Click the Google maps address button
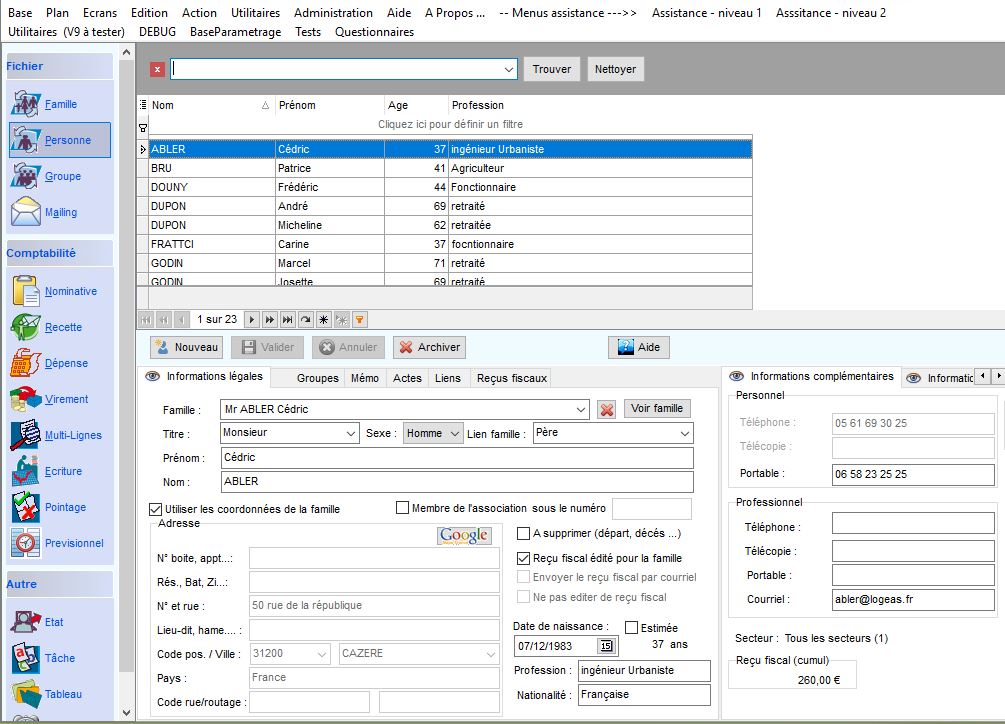 click(464, 536)
